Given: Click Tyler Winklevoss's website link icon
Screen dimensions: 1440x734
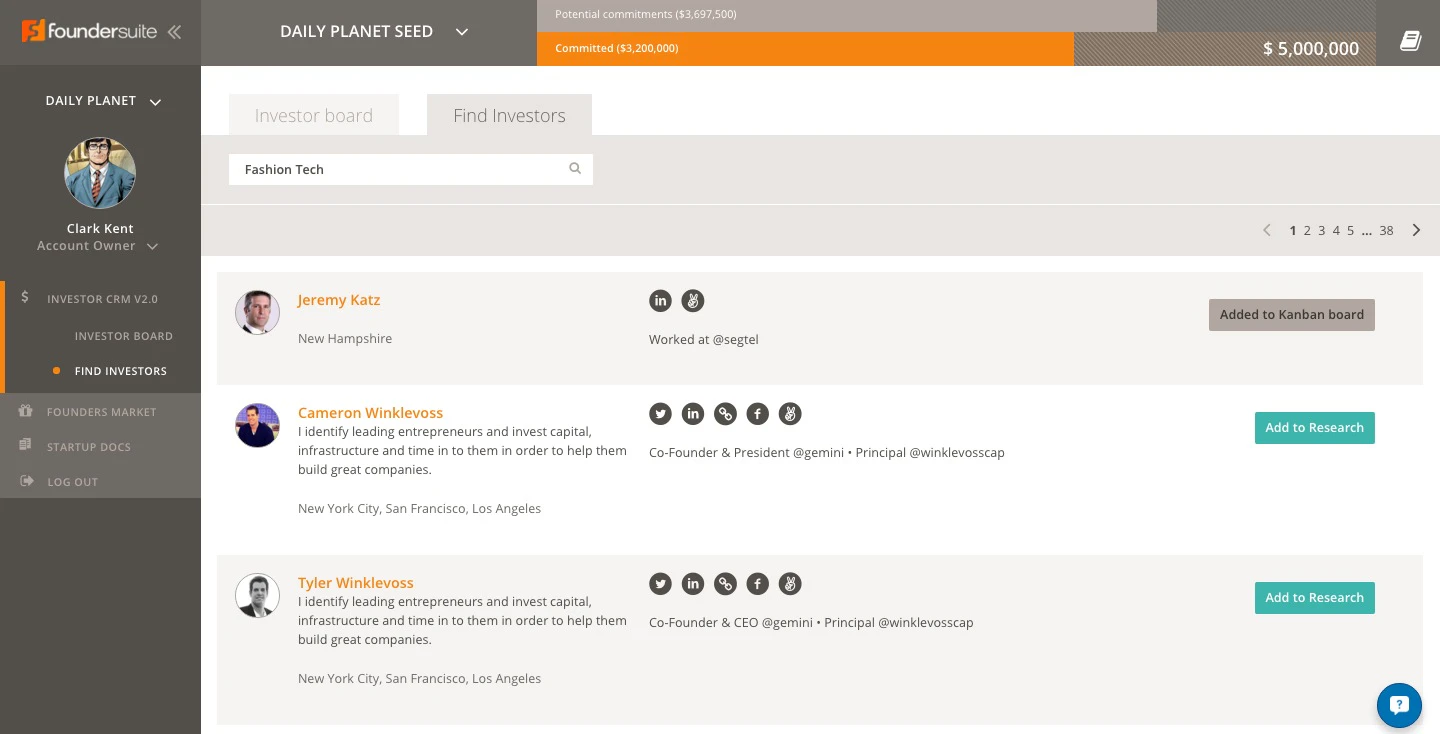Looking at the screenshot, I should (725, 583).
